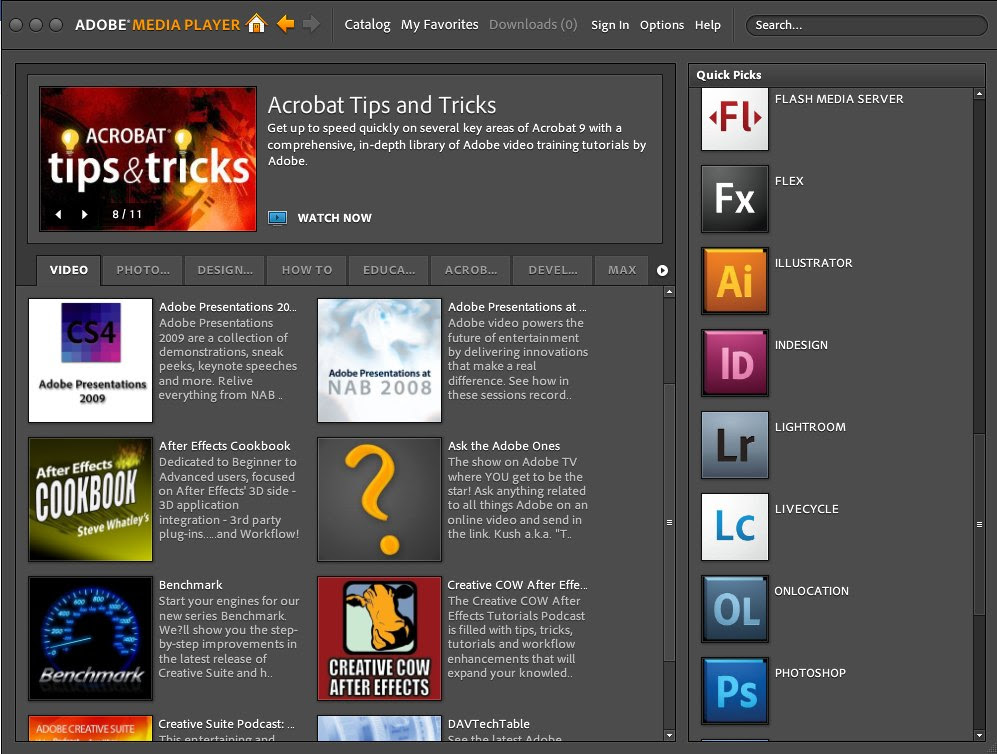
Task: Click video list scrollbar down arrow
Action: click(669, 735)
